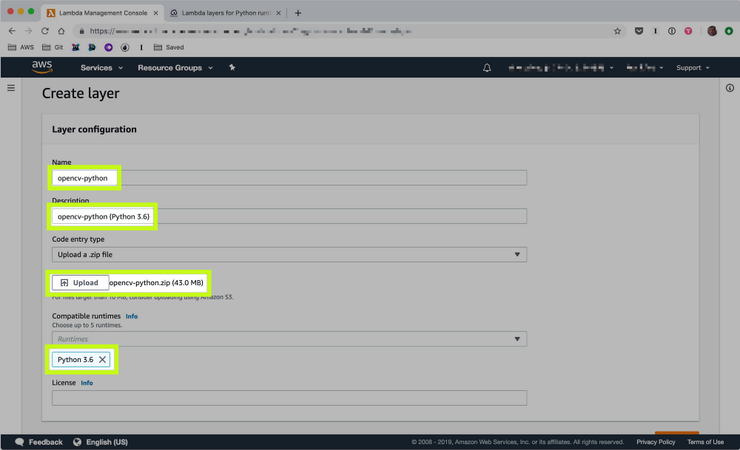Open the region selector dropdown
The height and width of the screenshot is (450, 740).
pyautogui.click(x=645, y=68)
